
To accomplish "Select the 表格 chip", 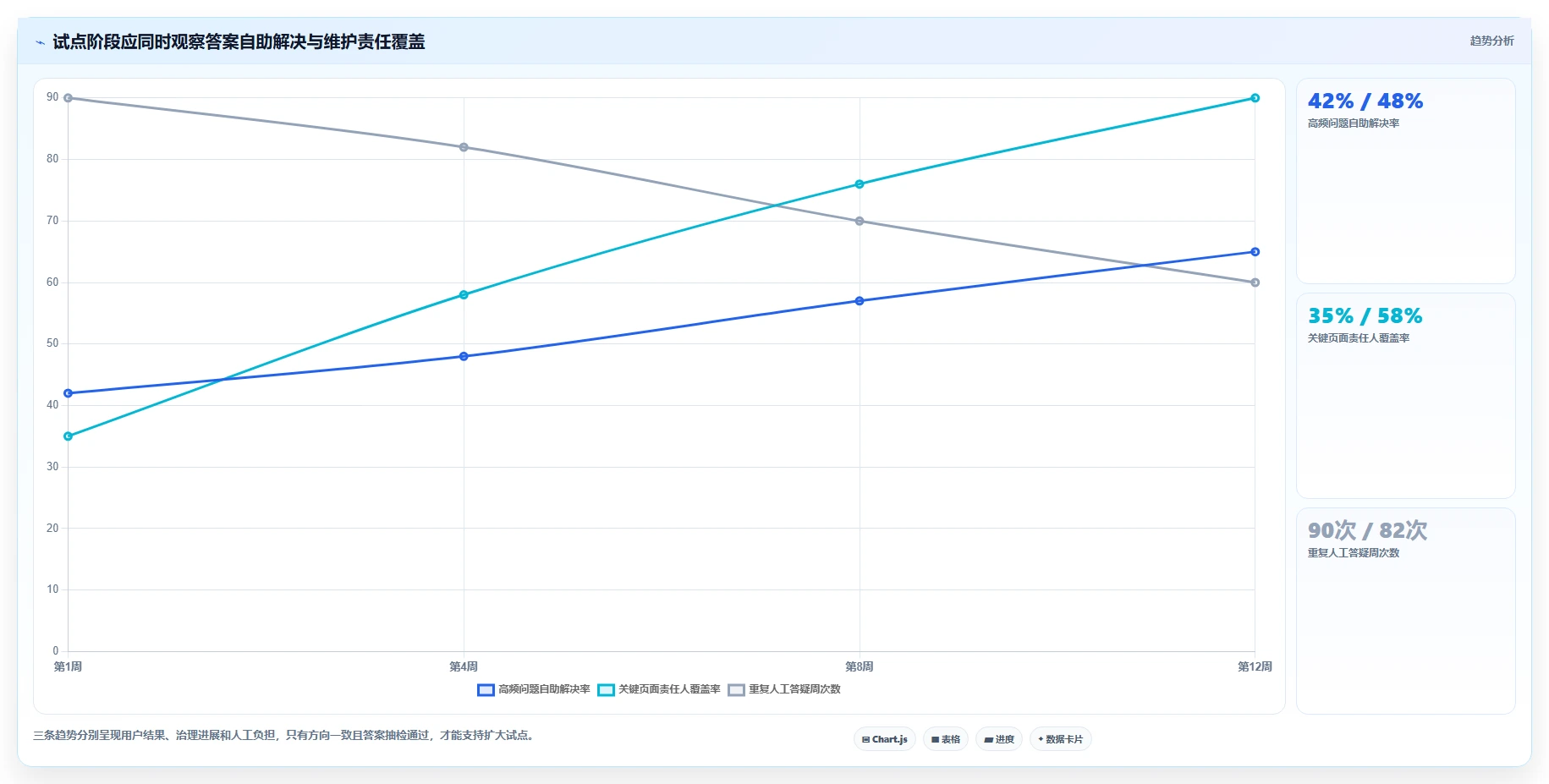I will 945,739.
